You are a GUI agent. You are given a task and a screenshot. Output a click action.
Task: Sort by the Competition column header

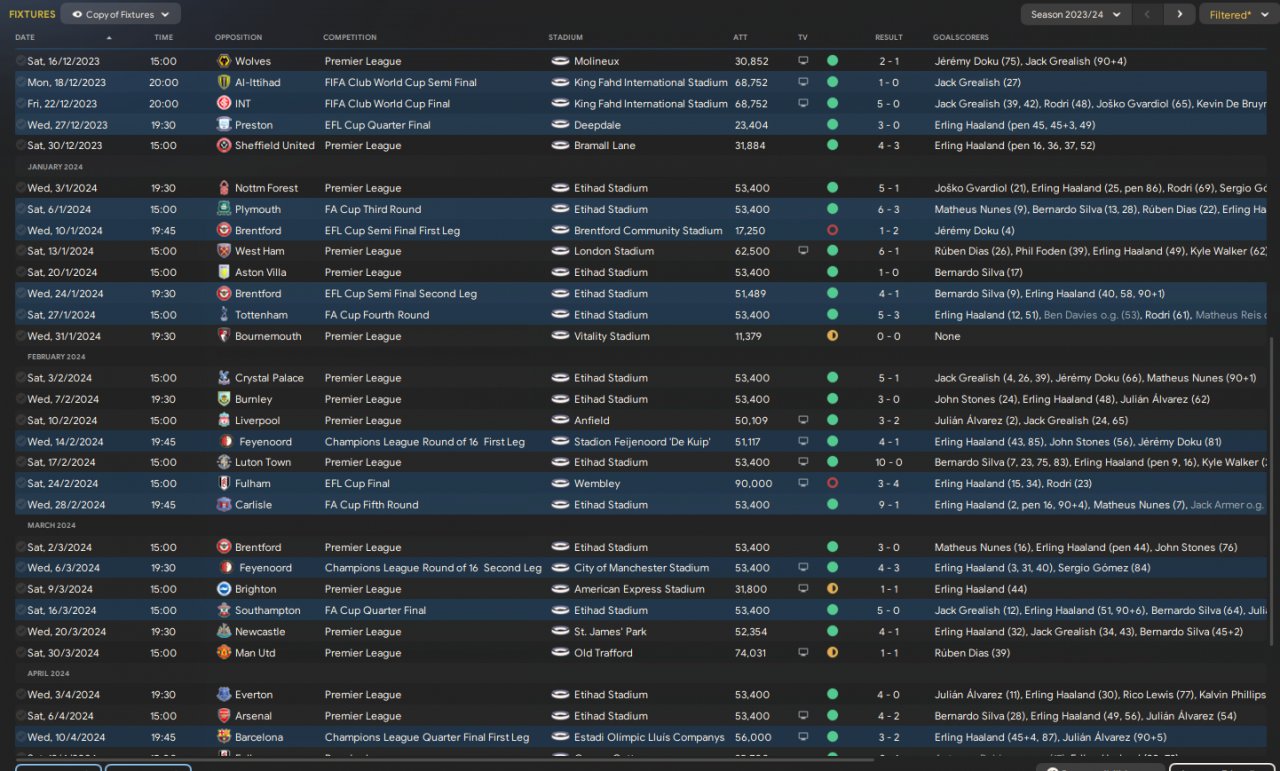tap(349, 37)
